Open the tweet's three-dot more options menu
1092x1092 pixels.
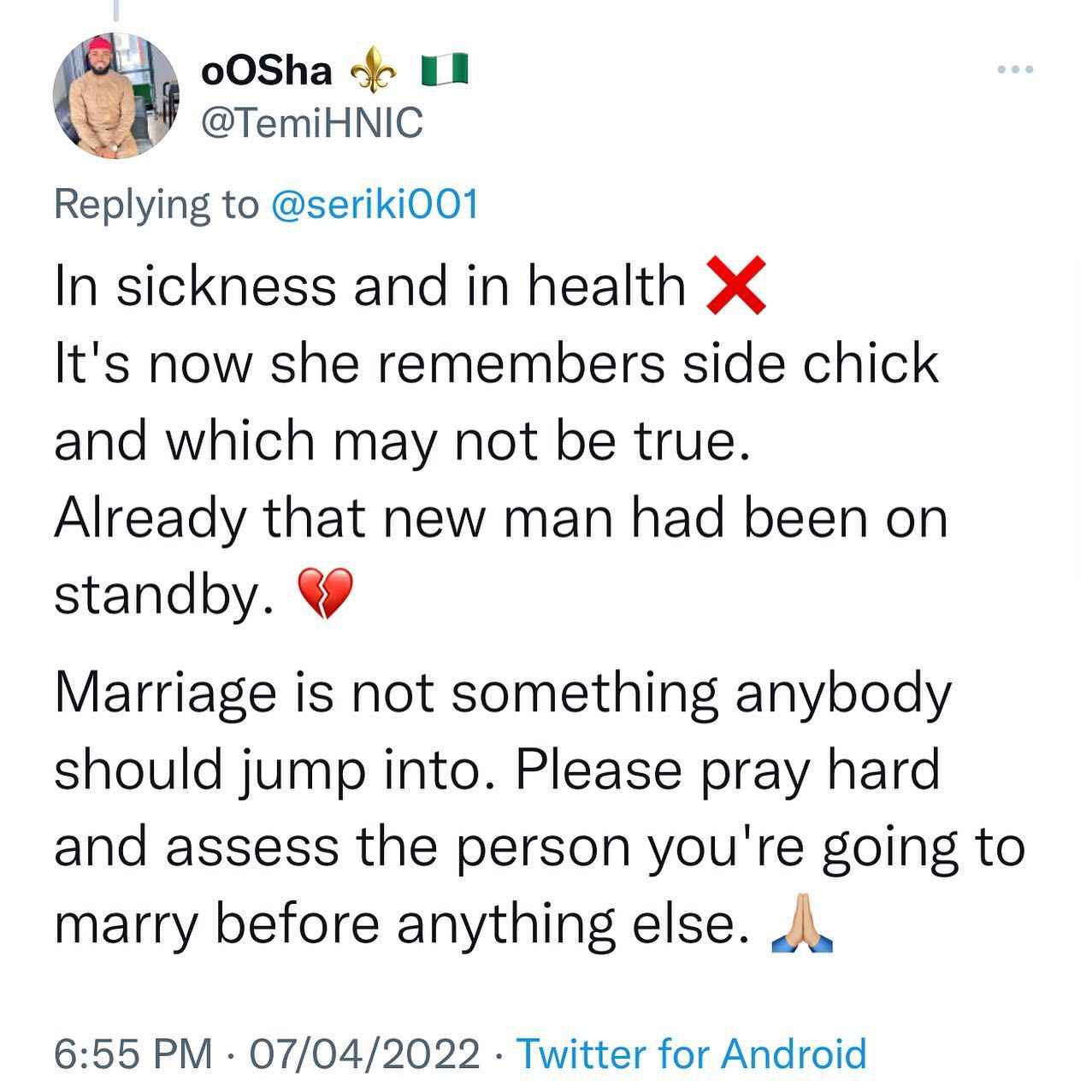coord(1016,69)
